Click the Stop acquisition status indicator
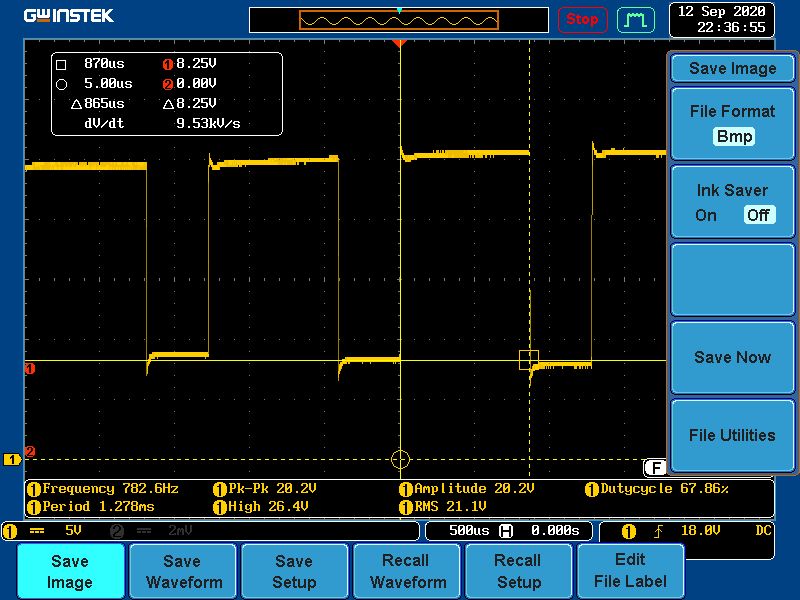Screen dimensions: 800x600 582,19
